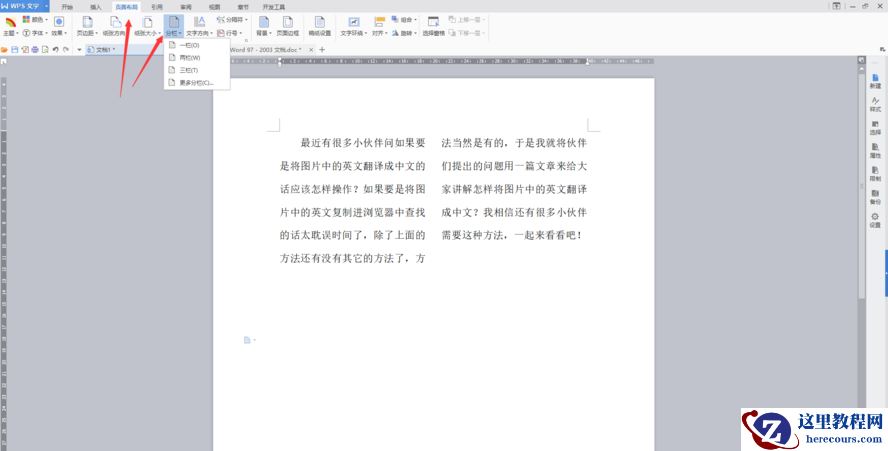Open the 纸张大小 paper size dropdown
The height and width of the screenshot is (451, 888).
(x=147, y=26)
